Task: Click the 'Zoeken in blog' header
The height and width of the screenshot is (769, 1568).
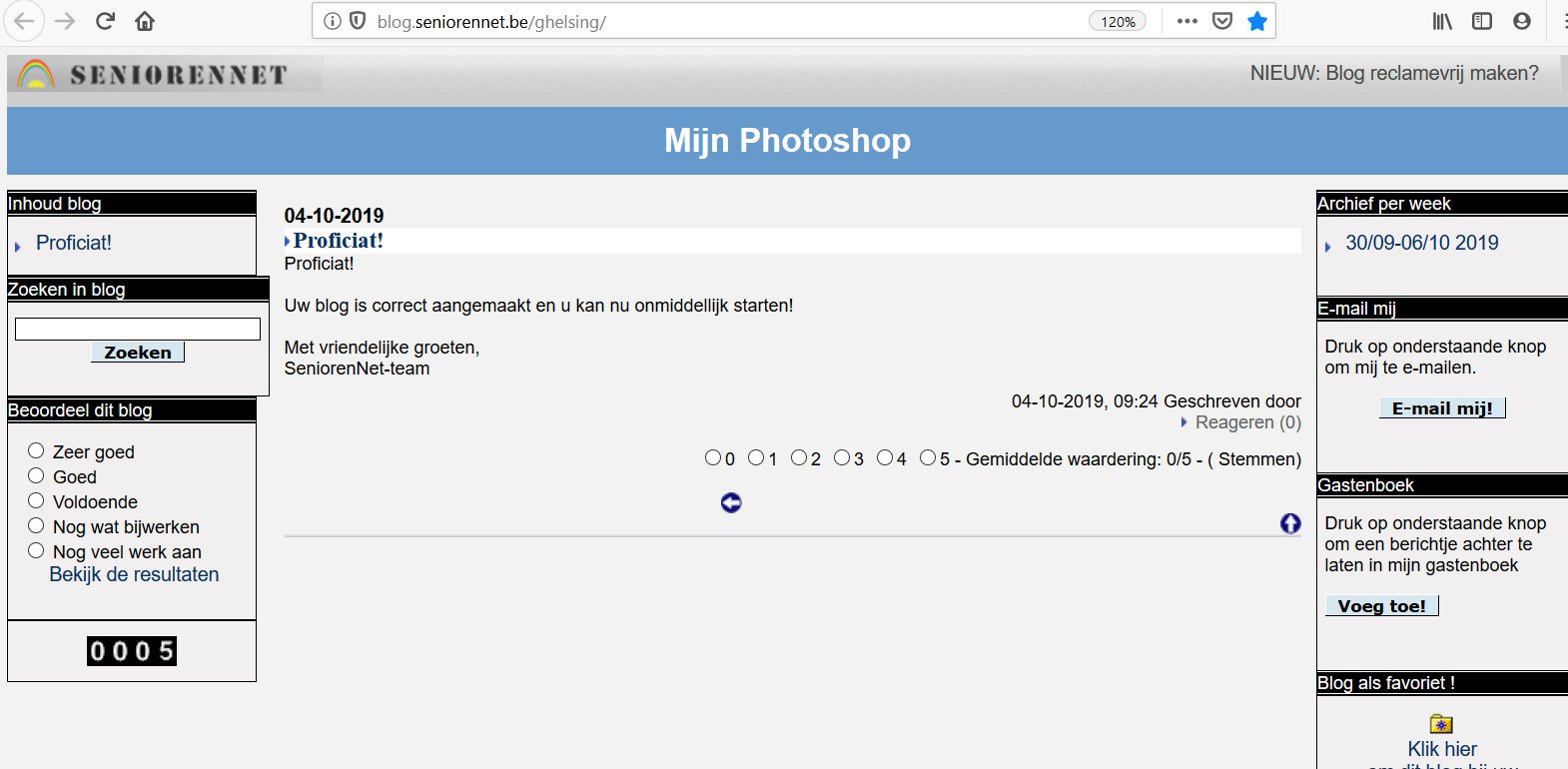Action: [138, 290]
